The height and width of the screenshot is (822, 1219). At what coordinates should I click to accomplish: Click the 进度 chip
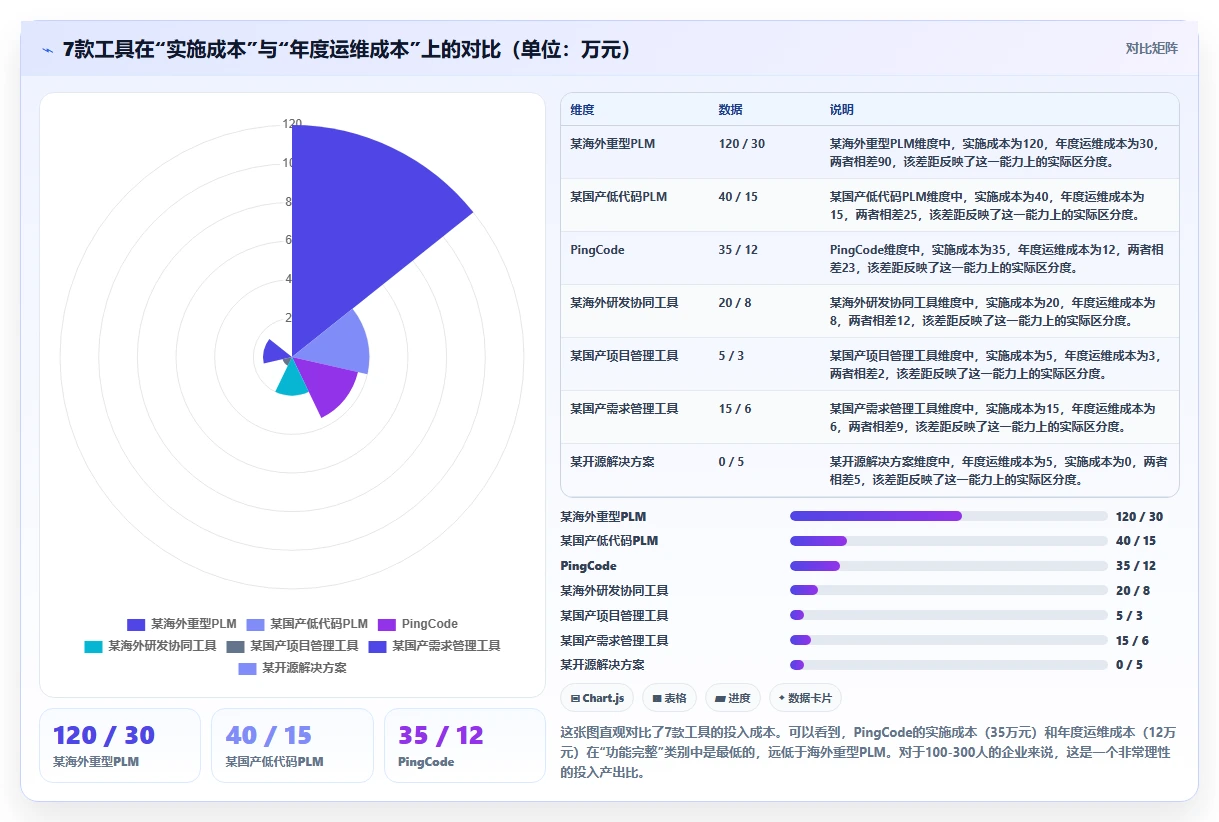point(733,698)
